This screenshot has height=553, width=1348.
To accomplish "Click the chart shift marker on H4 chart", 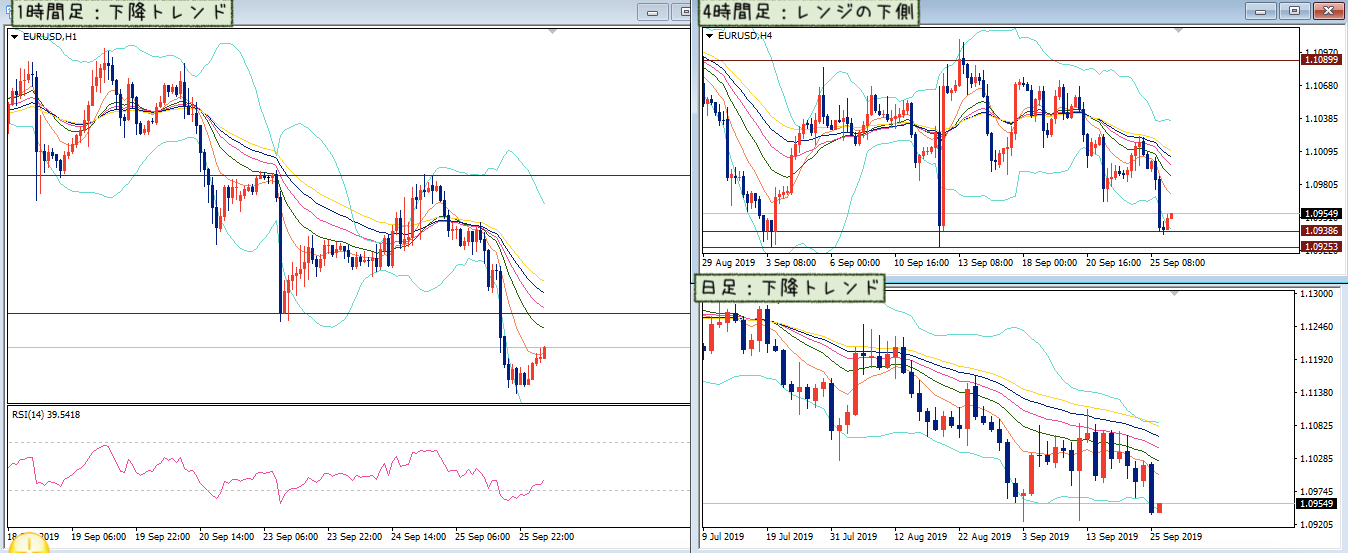I will 1178,30.
